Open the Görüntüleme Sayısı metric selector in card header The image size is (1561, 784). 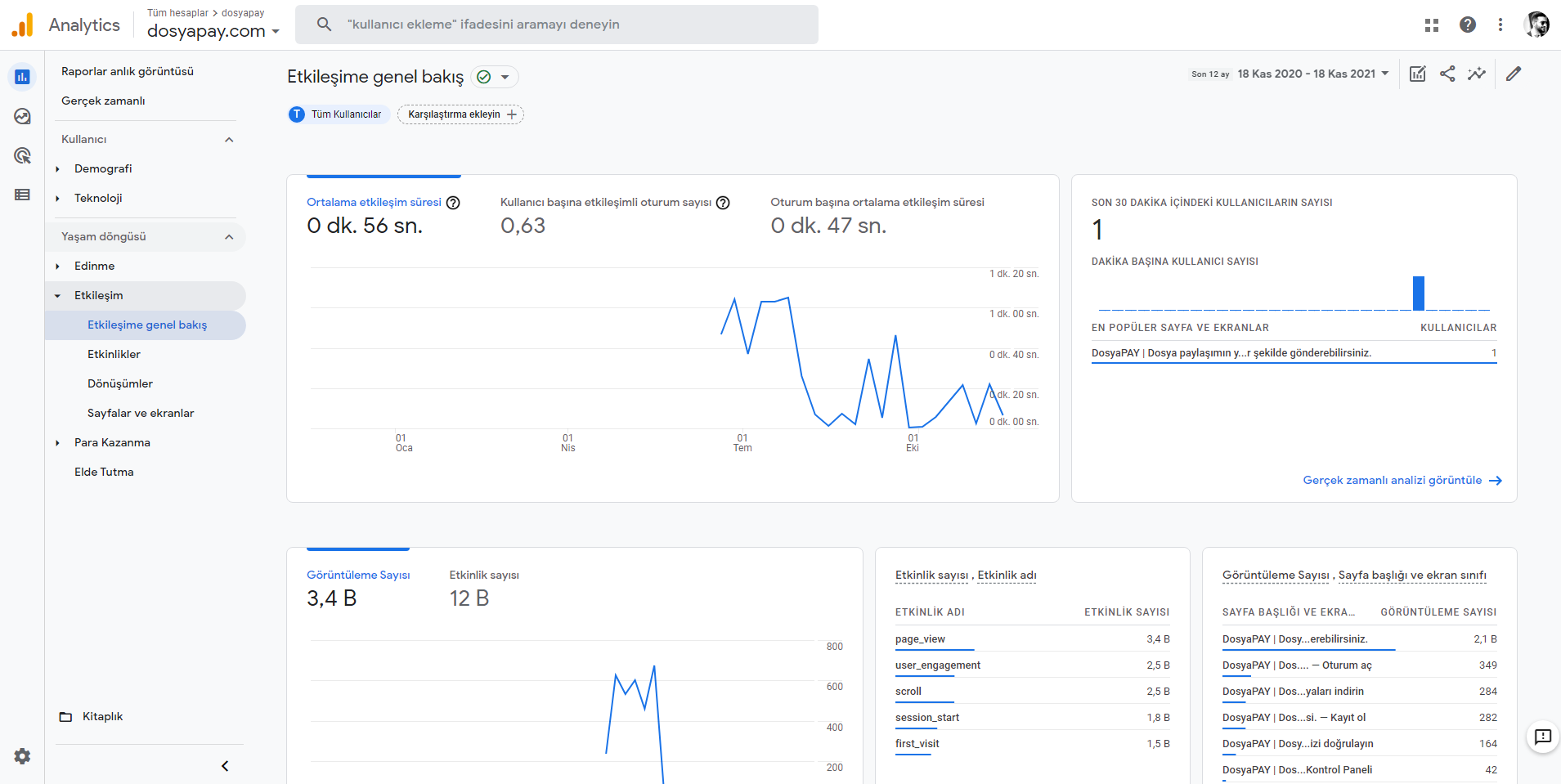pyautogui.click(x=1276, y=576)
